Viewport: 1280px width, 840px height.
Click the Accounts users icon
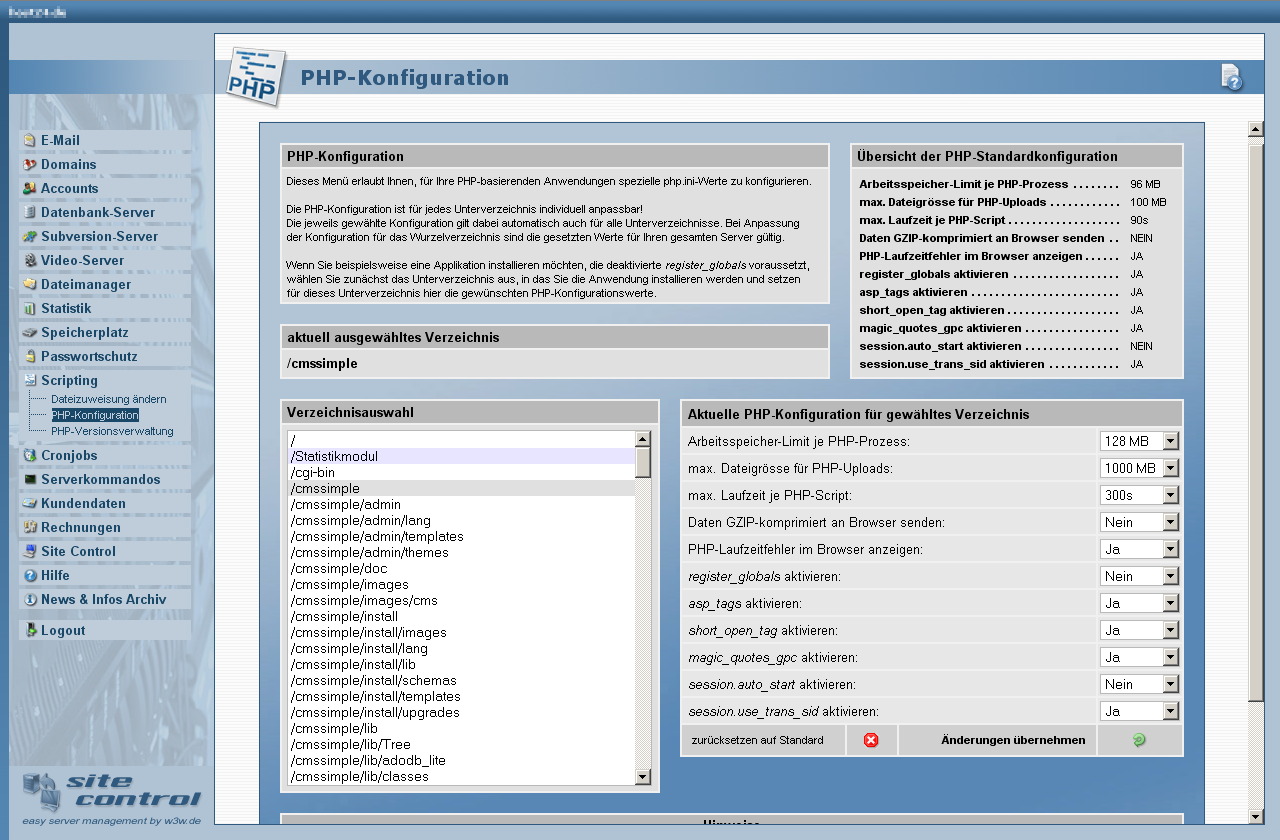point(31,188)
